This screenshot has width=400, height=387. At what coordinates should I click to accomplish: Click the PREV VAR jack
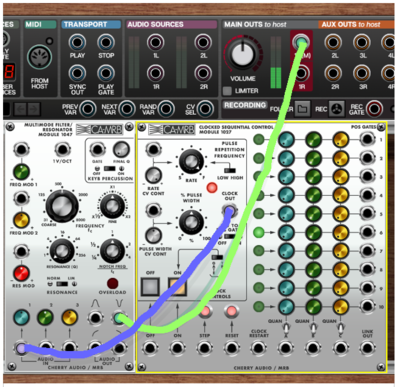click(88, 109)
